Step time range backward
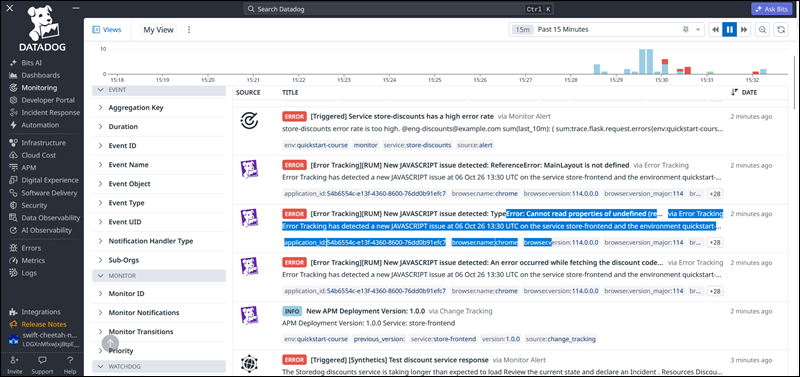 [715, 30]
